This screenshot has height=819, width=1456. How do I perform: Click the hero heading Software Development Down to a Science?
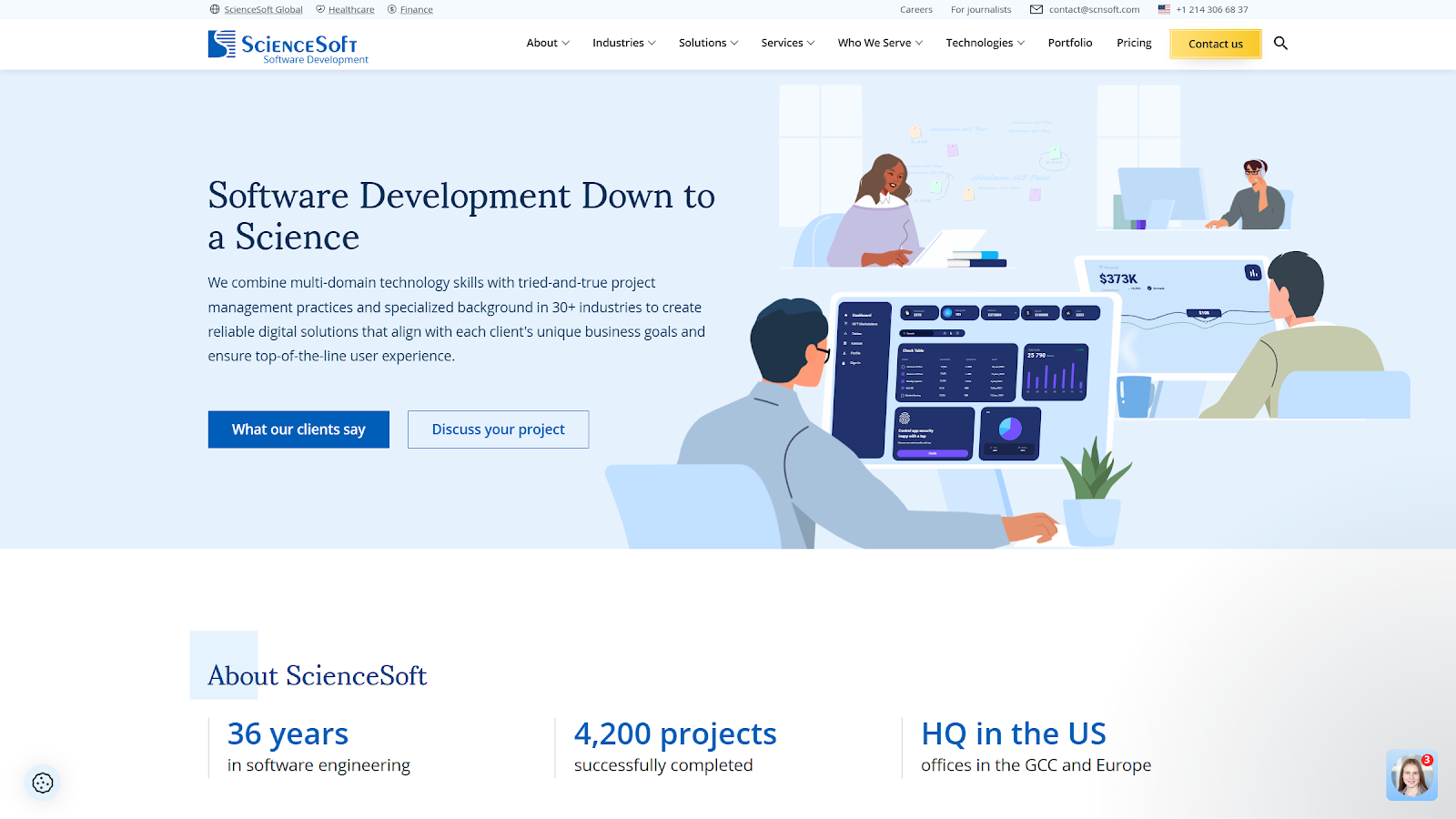[461, 216]
